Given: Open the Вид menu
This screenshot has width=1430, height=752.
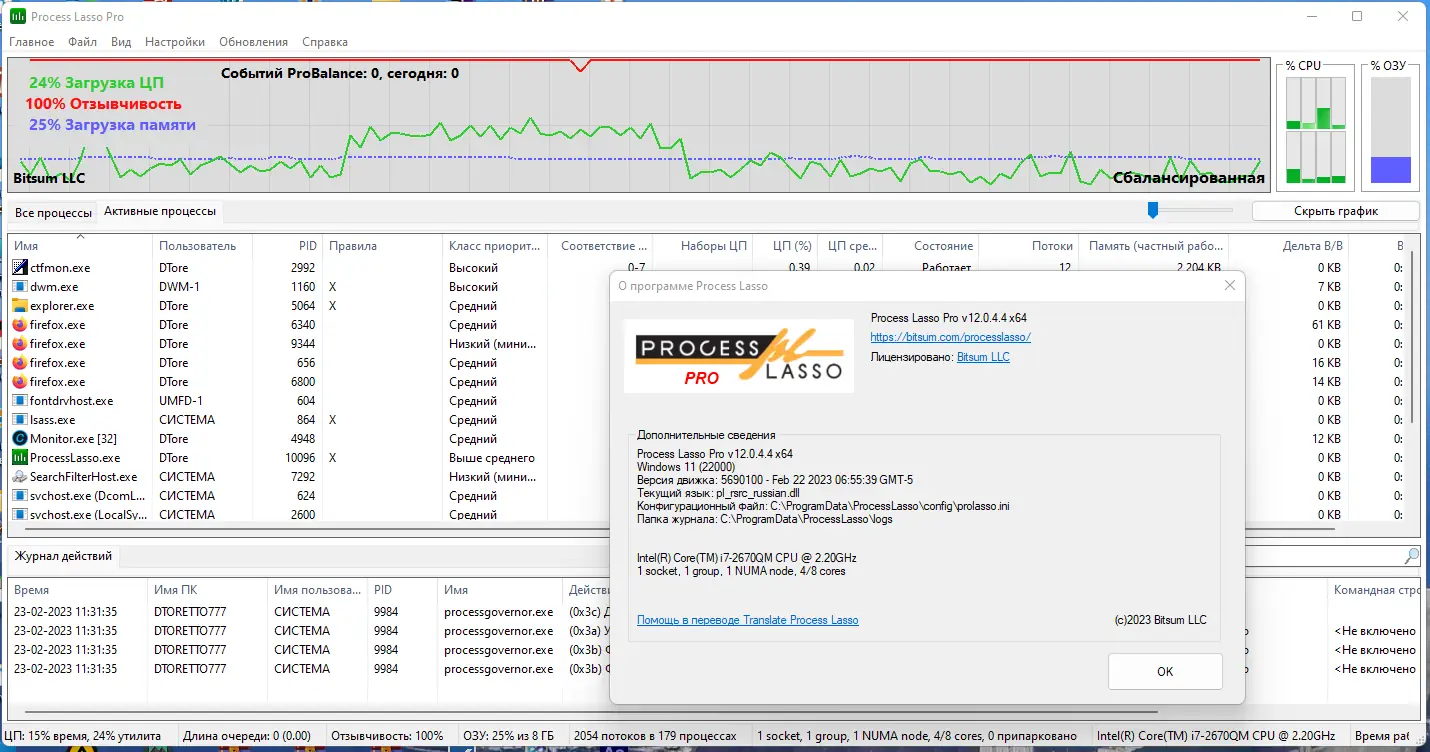Looking at the screenshot, I should 121,42.
